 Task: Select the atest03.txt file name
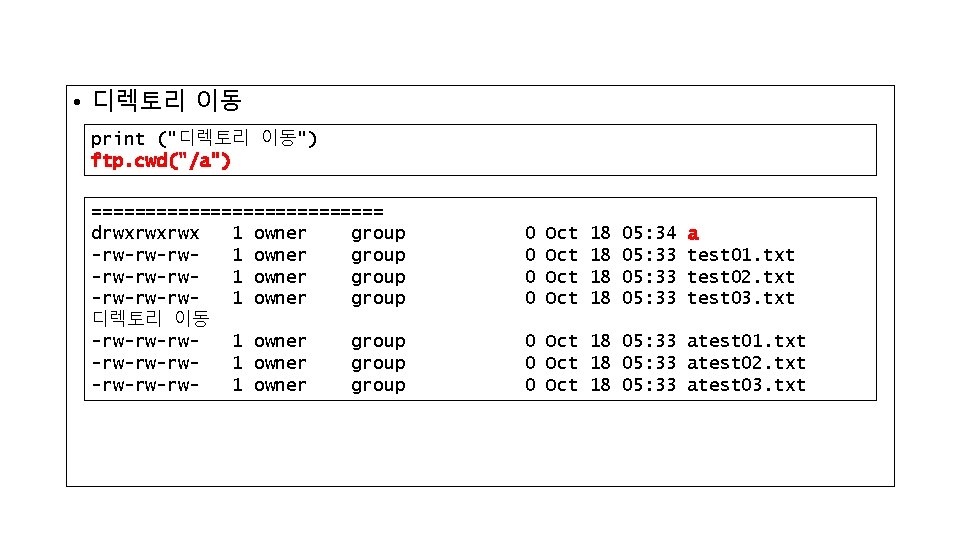point(746,385)
